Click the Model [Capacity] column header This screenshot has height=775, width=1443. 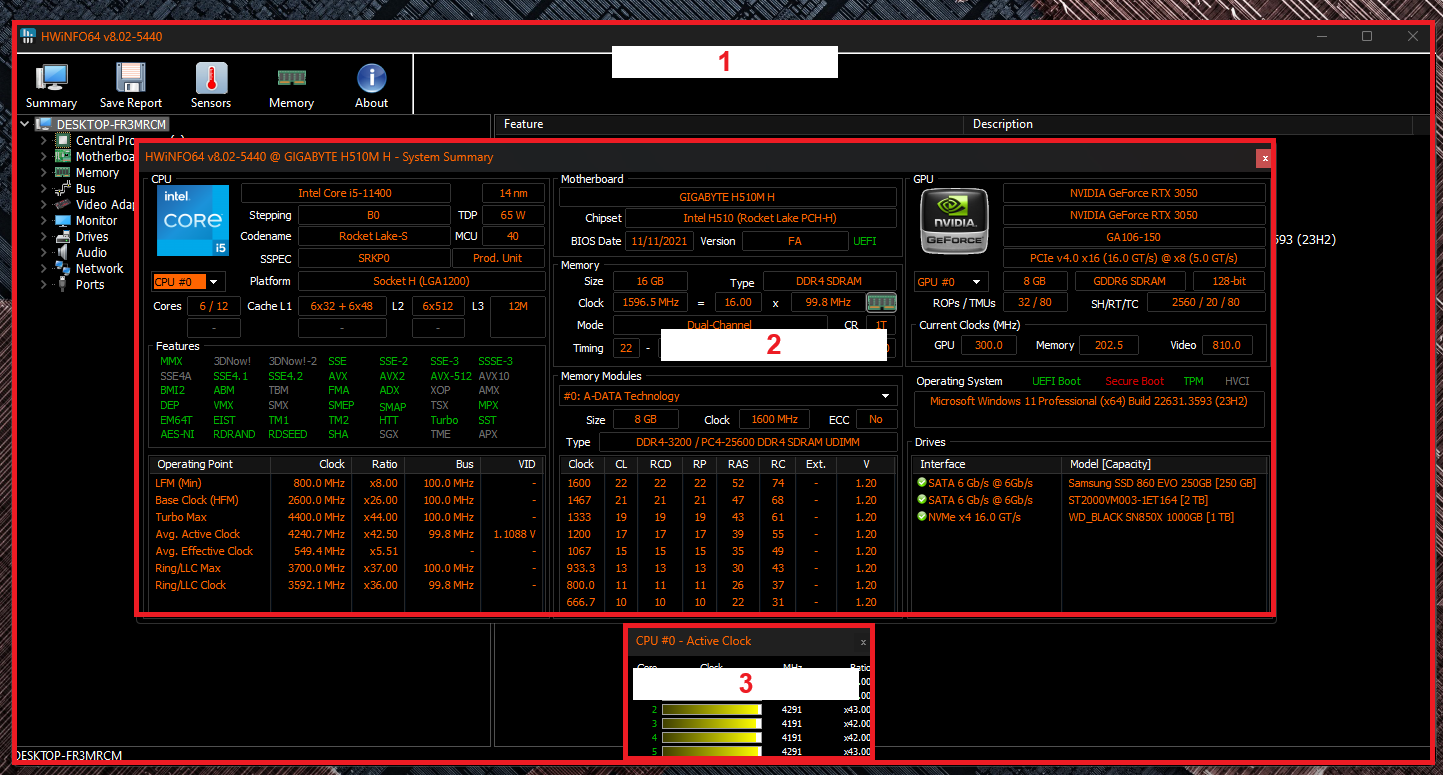point(1165,464)
